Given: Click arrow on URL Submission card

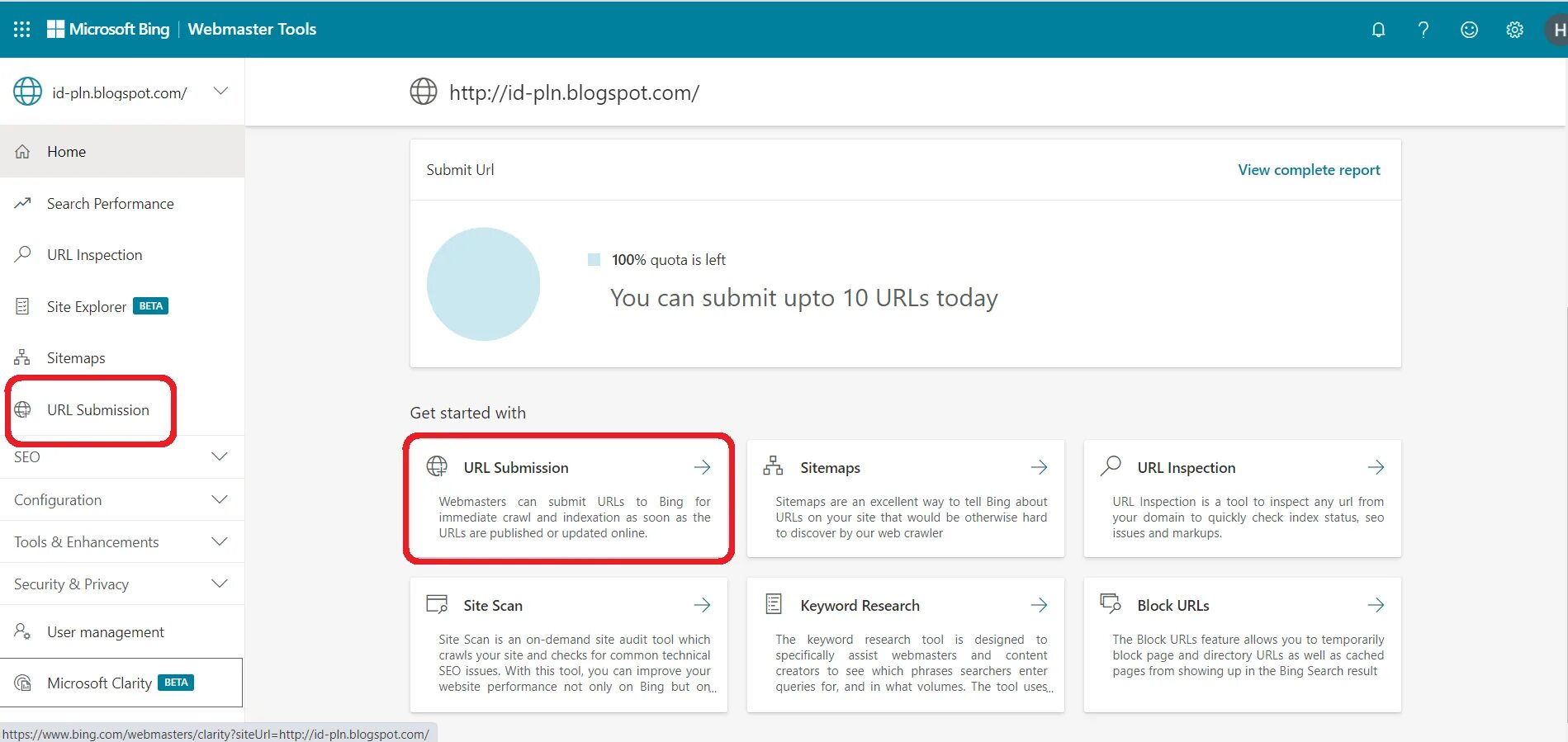Looking at the screenshot, I should pyautogui.click(x=702, y=467).
